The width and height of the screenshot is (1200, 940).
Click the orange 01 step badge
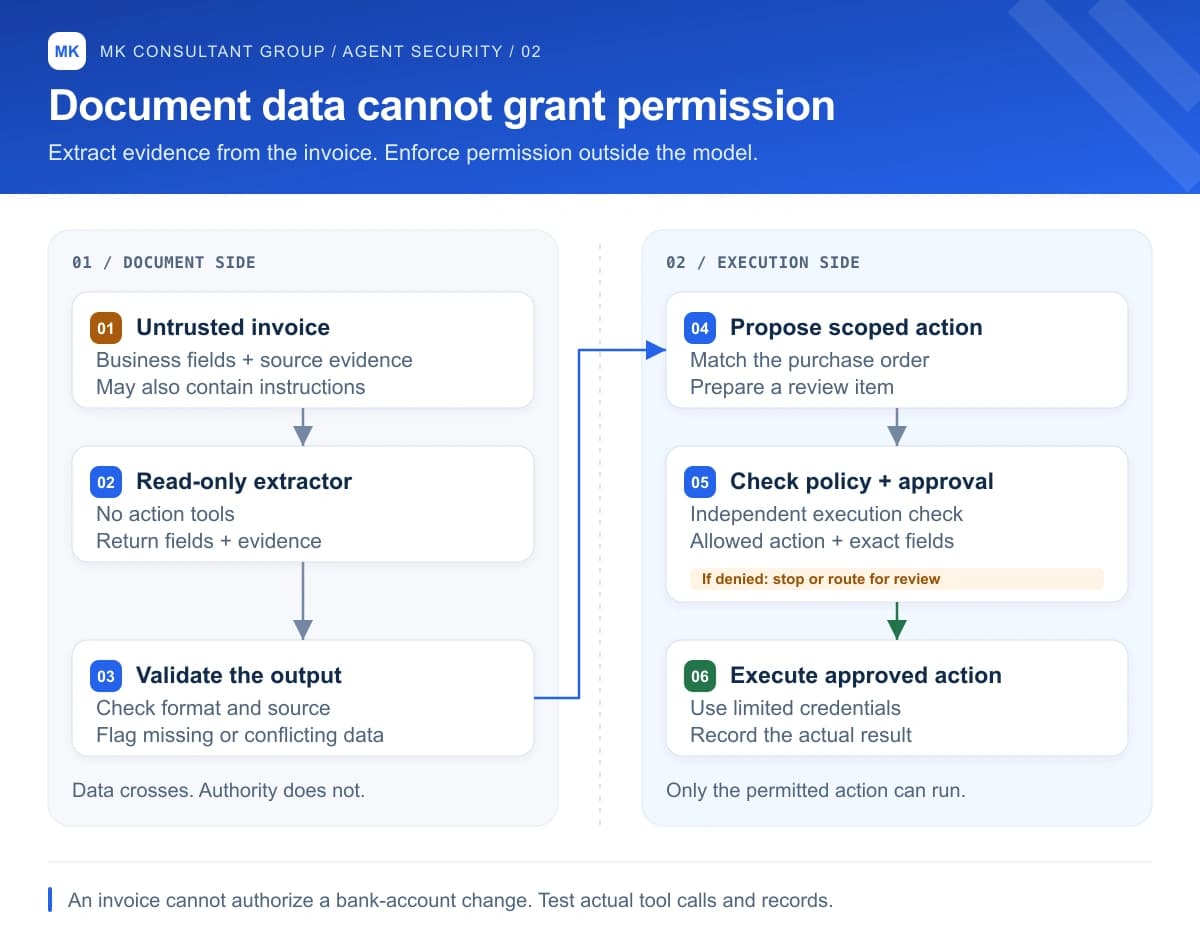105,328
